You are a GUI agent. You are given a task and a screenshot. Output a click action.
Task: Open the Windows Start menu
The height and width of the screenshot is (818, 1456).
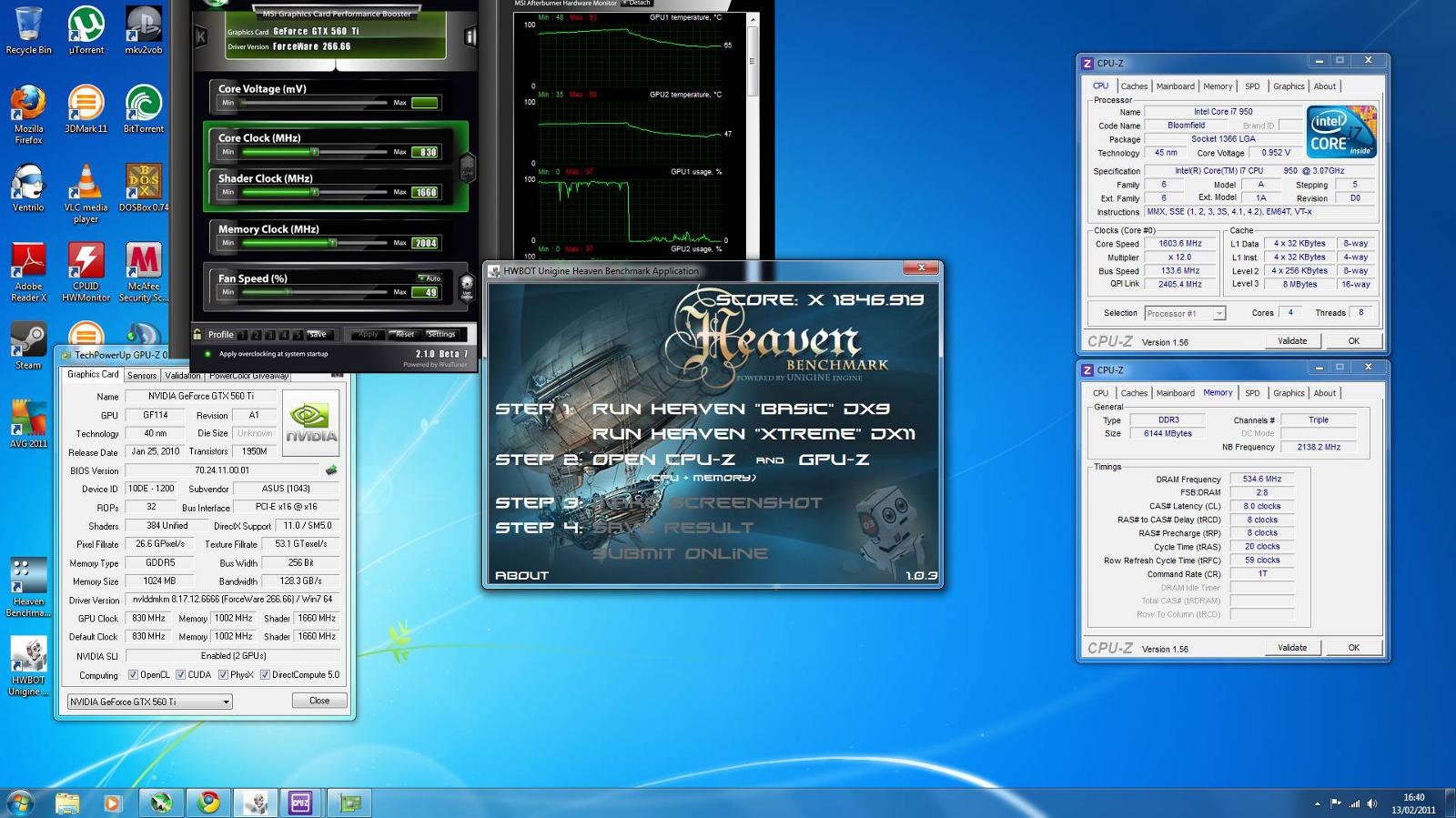21,803
